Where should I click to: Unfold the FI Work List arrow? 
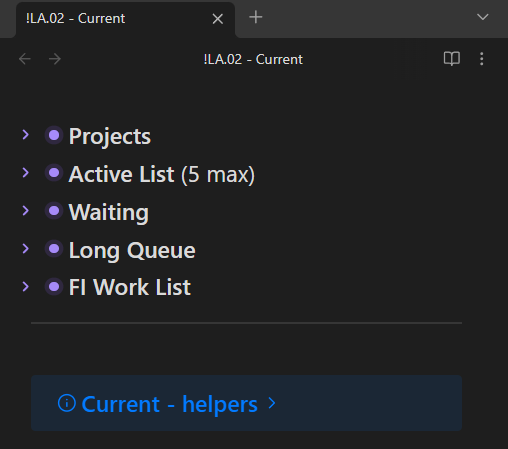tap(26, 287)
